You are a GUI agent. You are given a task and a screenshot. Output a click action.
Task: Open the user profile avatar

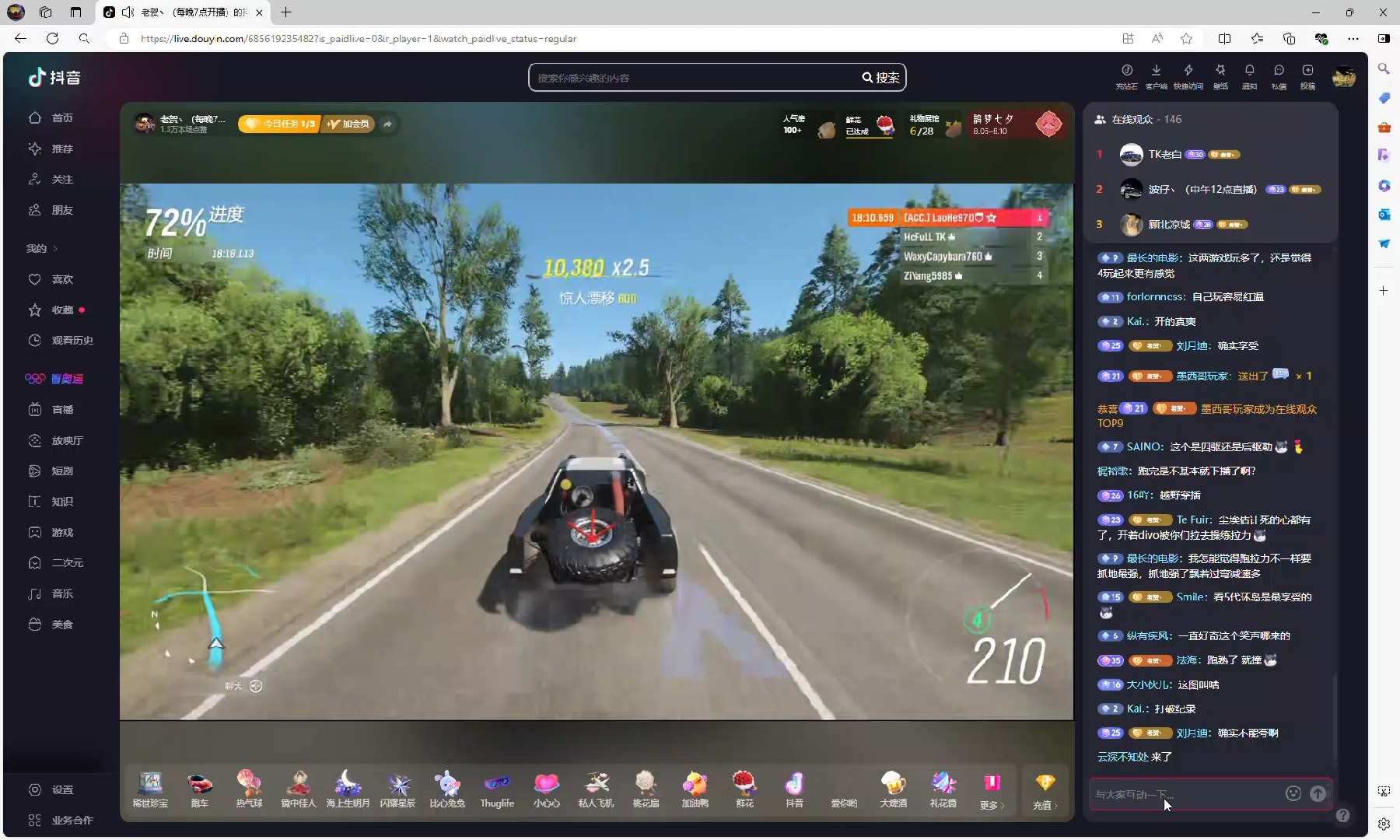pos(1344,77)
